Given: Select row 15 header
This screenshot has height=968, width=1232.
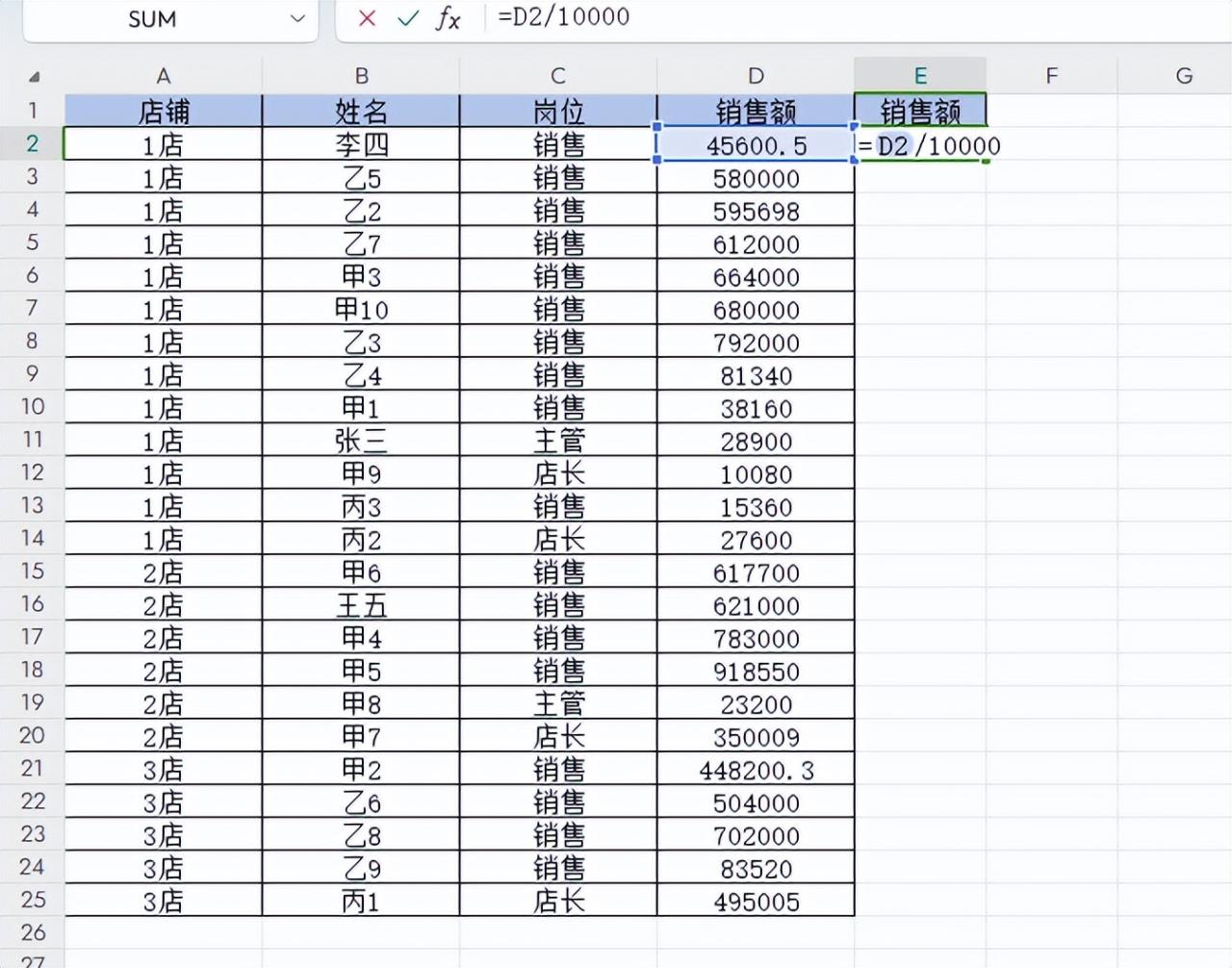Looking at the screenshot, I should coord(32,571).
